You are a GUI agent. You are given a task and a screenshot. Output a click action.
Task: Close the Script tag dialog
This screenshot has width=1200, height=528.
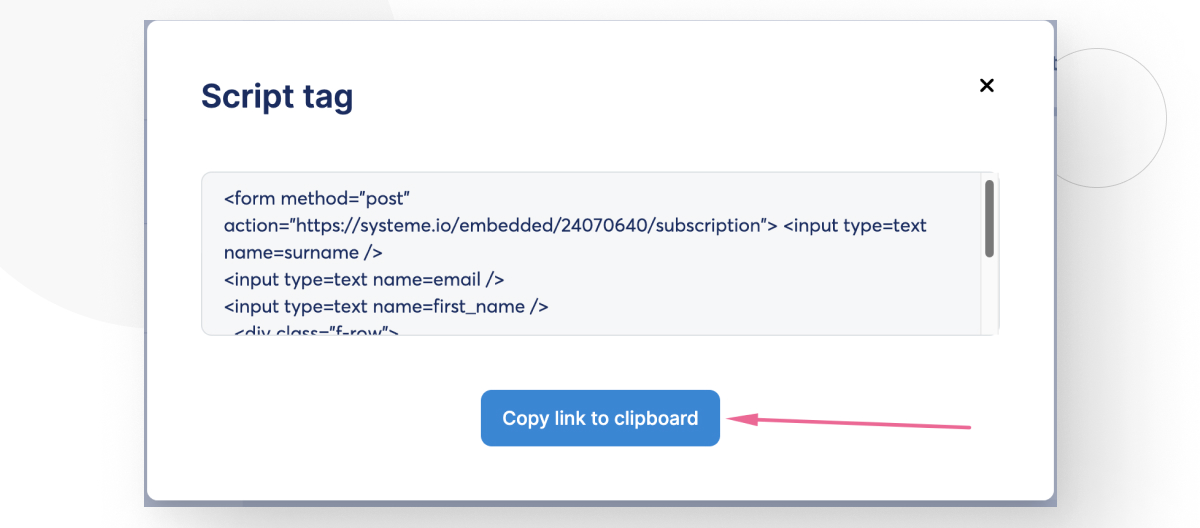point(986,86)
